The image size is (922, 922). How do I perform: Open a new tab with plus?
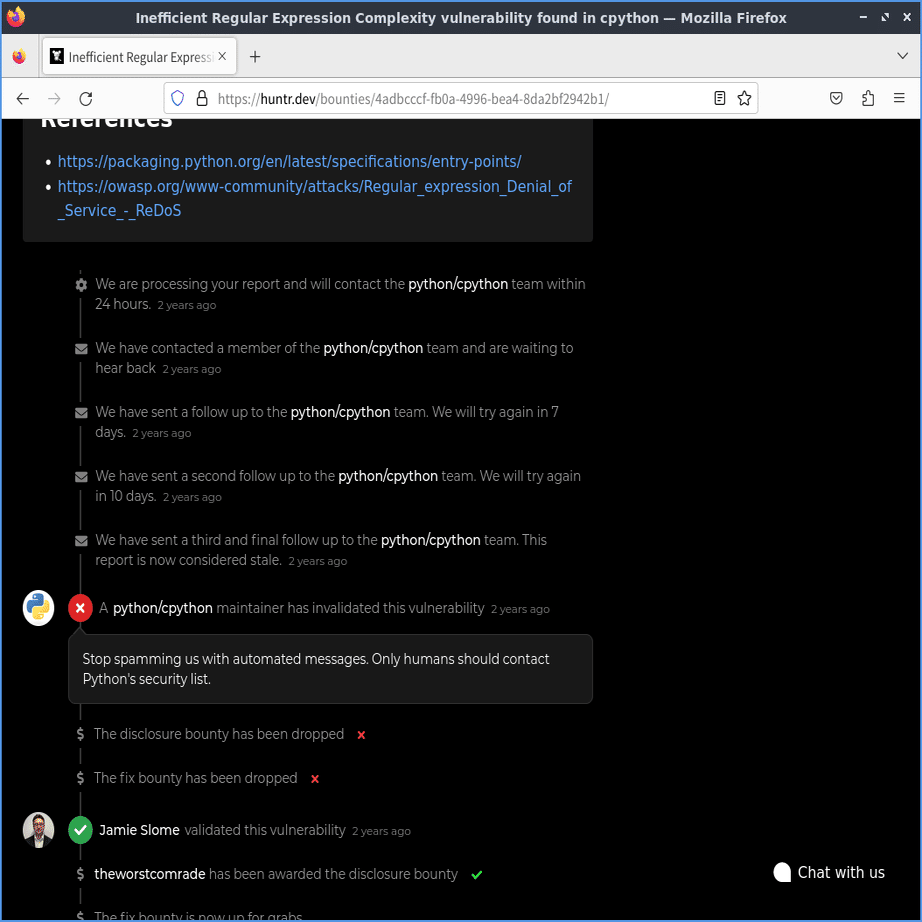pyautogui.click(x=255, y=57)
